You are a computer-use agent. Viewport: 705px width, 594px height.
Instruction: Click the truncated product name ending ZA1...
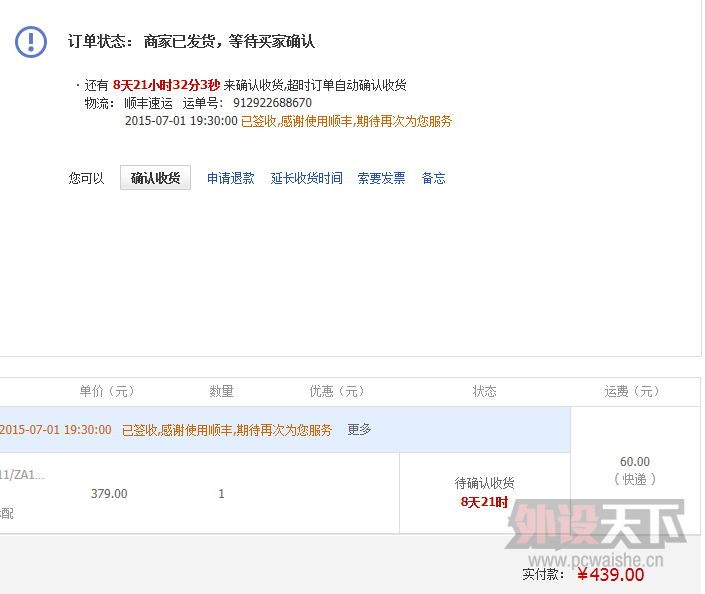click(22, 475)
